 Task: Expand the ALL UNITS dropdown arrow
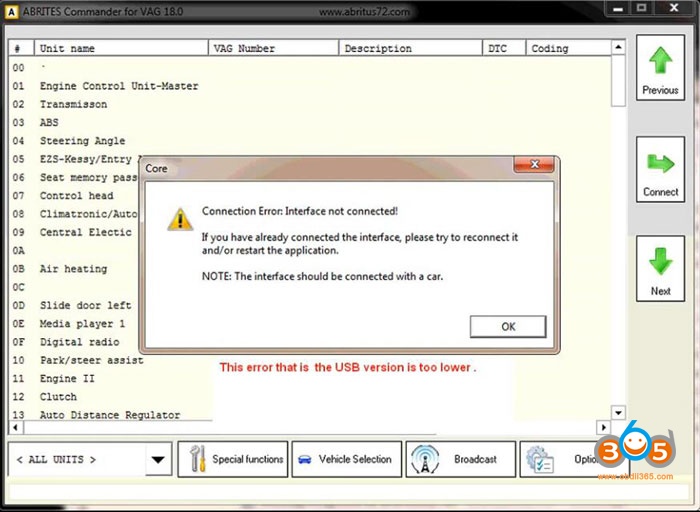click(x=158, y=459)
